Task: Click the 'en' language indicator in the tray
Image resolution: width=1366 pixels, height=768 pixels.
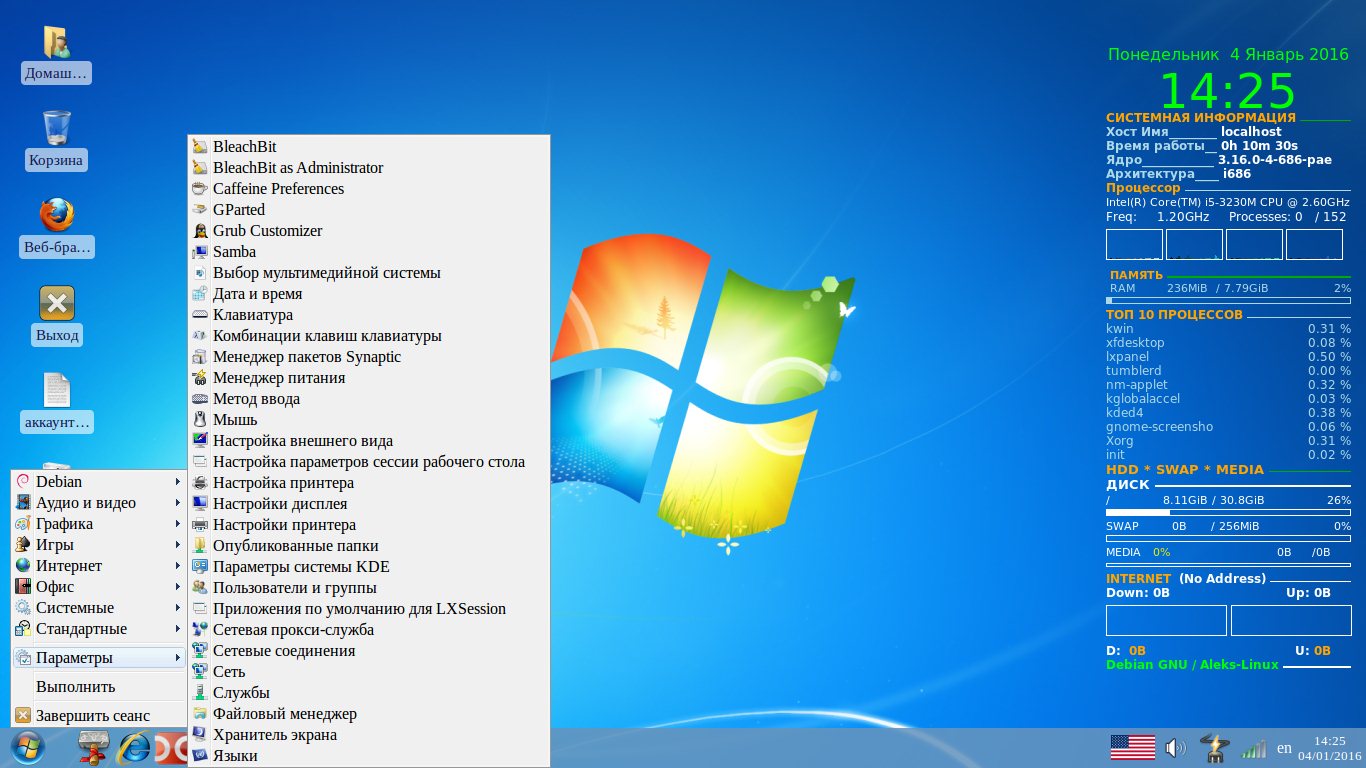Action: tap(1285, 748)
